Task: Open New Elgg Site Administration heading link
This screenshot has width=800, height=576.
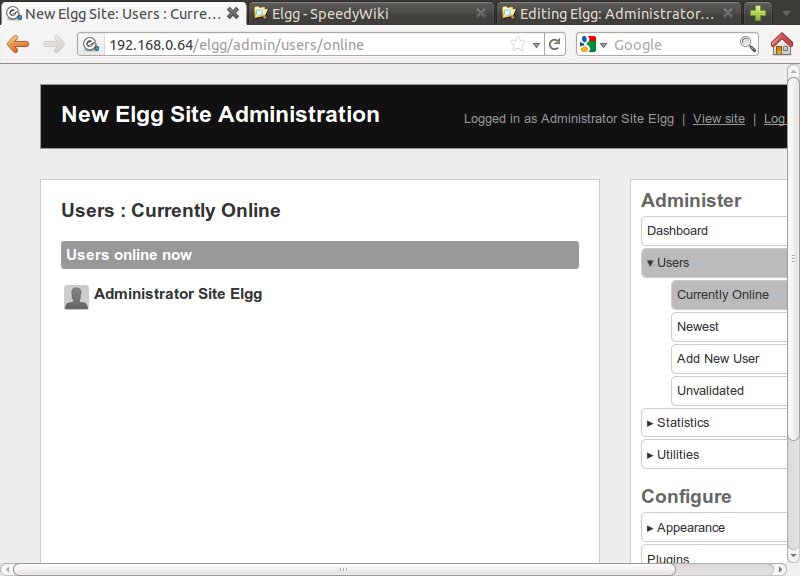Action: point(220,114)
